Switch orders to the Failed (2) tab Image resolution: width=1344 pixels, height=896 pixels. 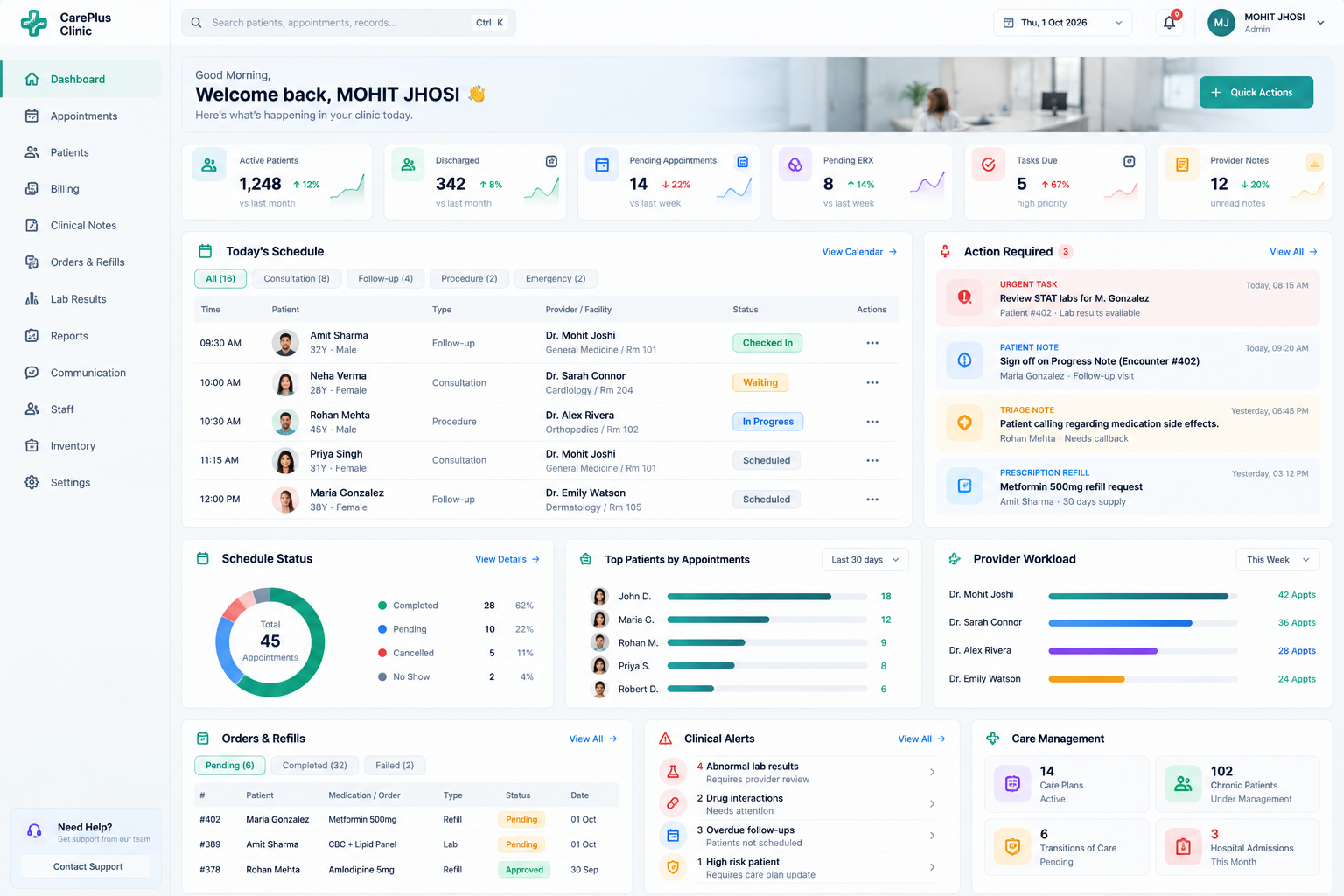[x=395, y=766]
